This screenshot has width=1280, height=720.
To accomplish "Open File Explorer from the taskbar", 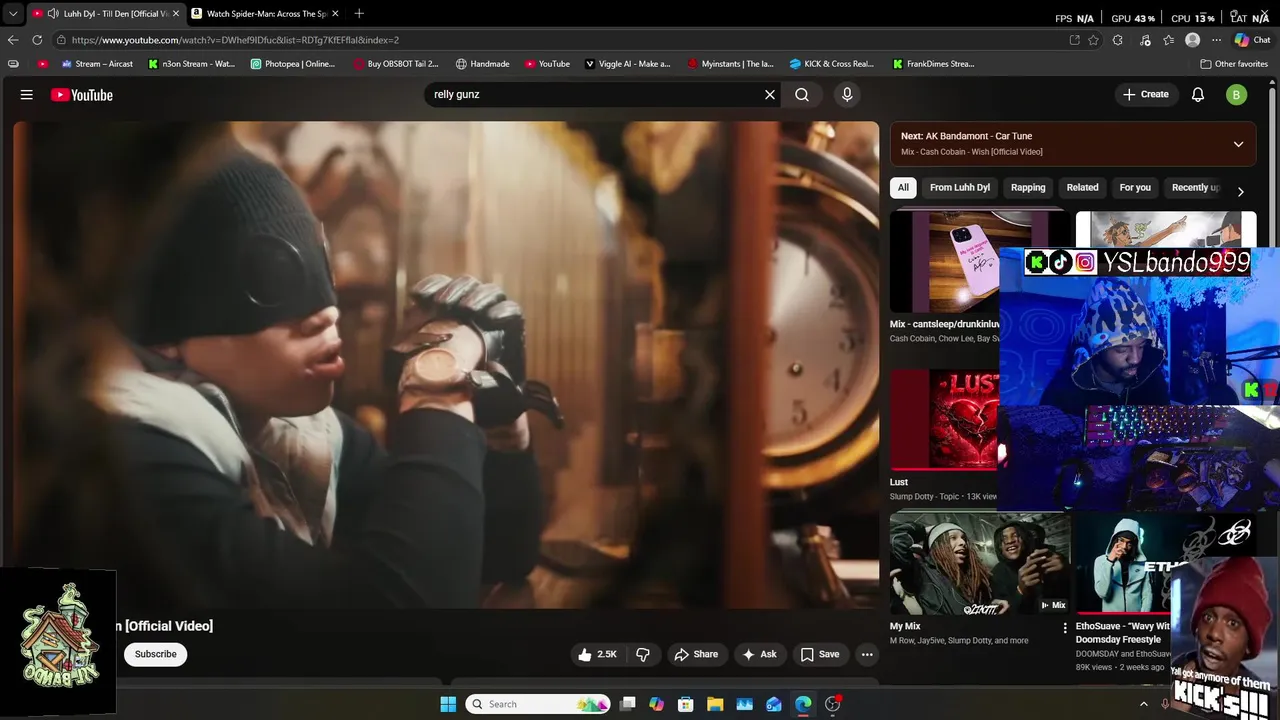I will [715, 704].
